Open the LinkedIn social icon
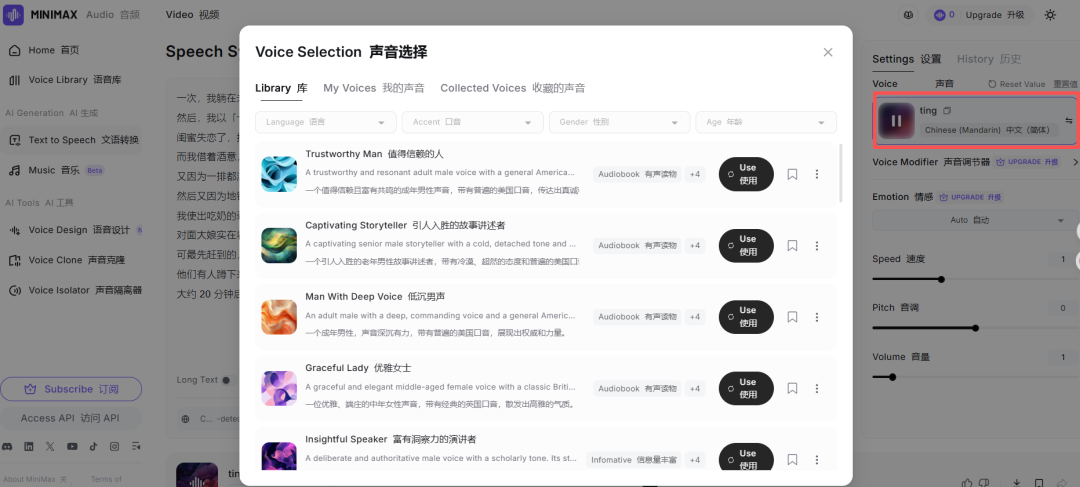 coord(29,446)
